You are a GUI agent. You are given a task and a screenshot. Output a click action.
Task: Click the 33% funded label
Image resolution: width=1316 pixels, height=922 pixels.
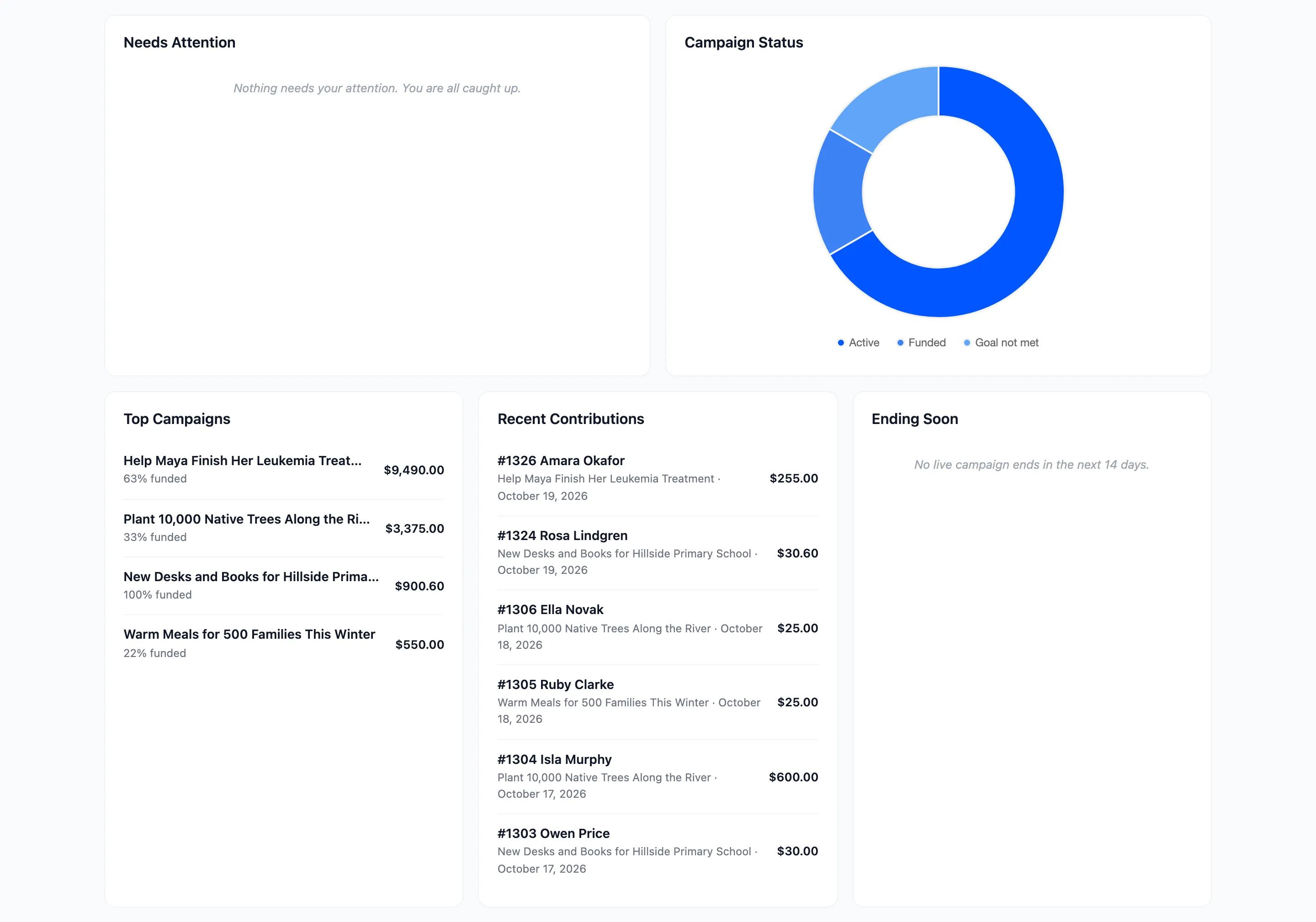click(x=155, y=537)
